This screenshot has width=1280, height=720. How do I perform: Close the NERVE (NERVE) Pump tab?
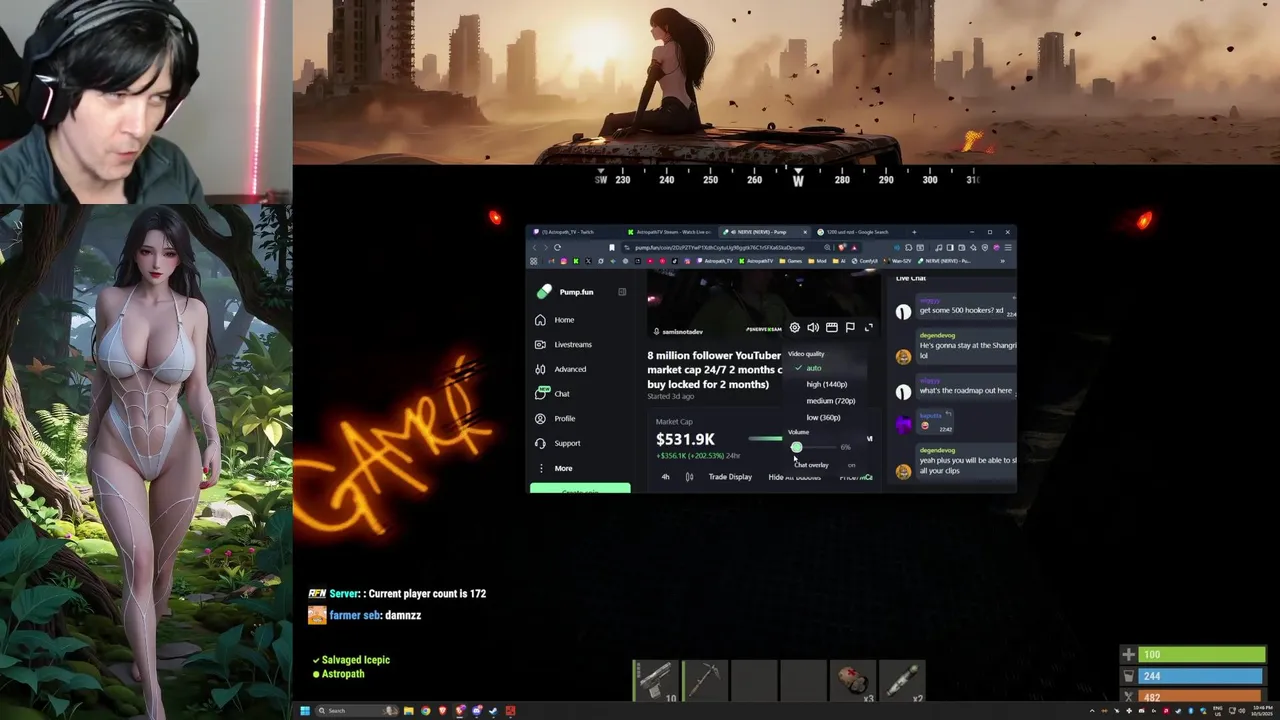point(805,232)
